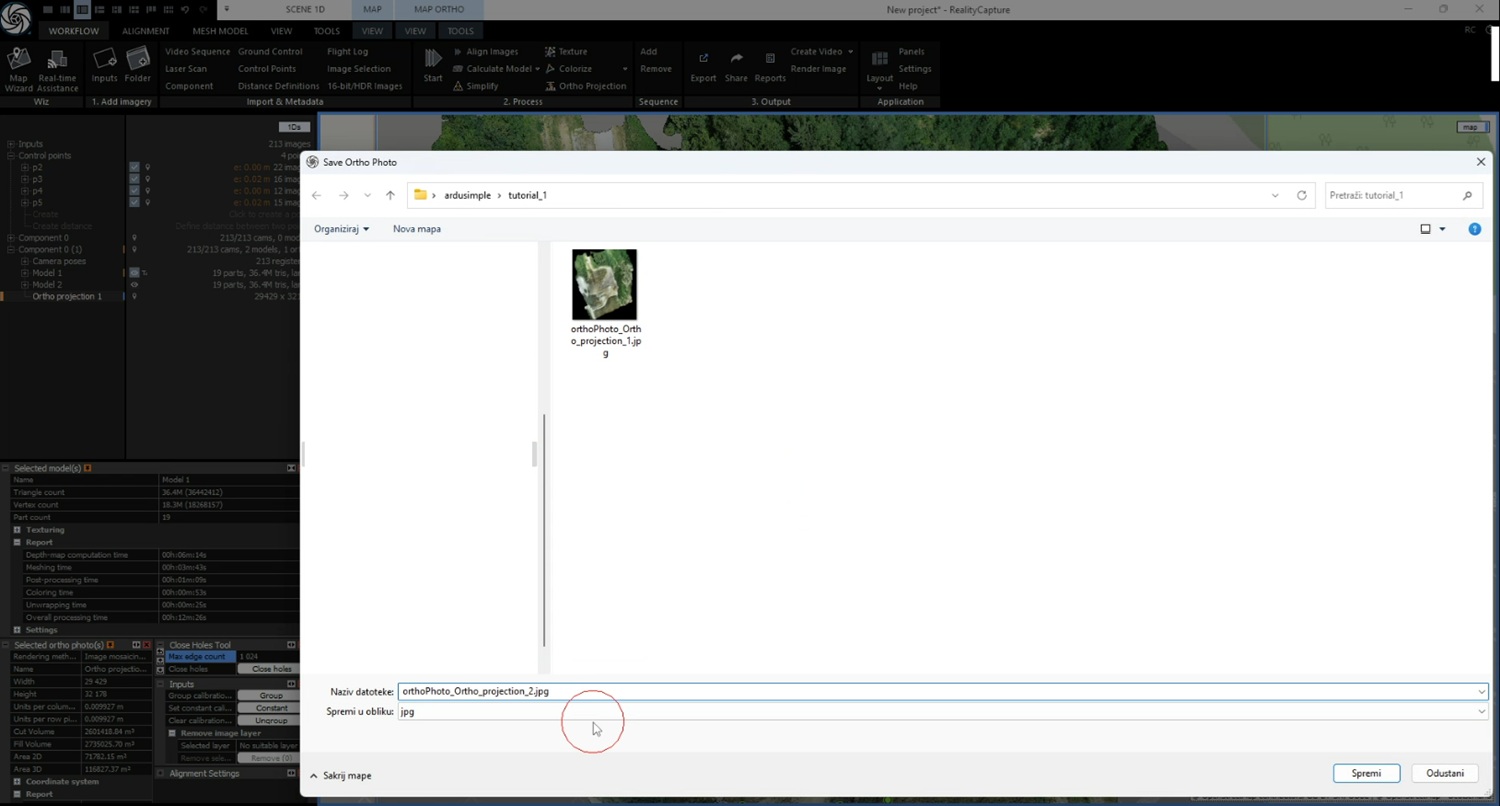Open the help icon in the Save dialog

[x=1474, y=229]
